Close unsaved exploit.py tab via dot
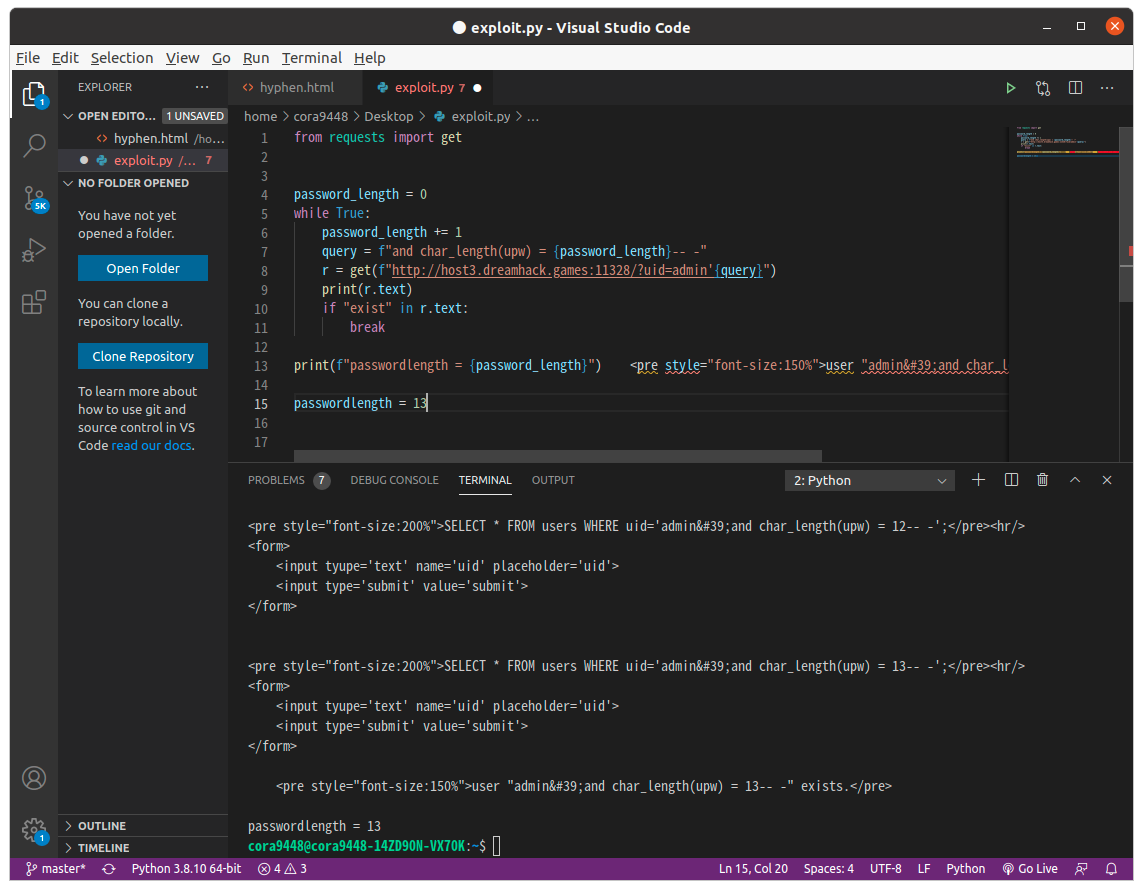This screenshot has width=1143, height=890. click(477, 88)
